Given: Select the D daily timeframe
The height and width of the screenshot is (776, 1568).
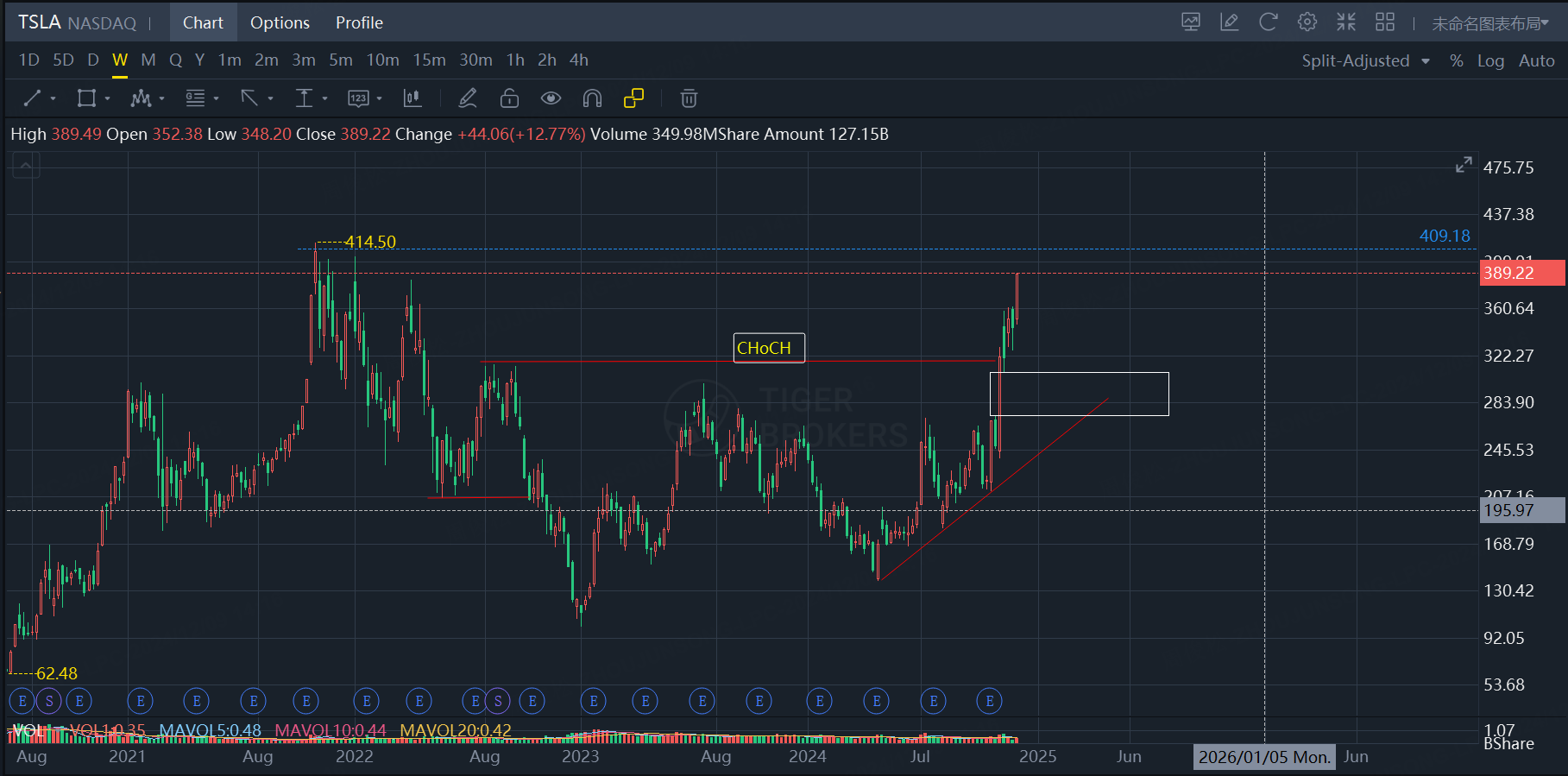Looking at the screenshot, I should (93, 60).
